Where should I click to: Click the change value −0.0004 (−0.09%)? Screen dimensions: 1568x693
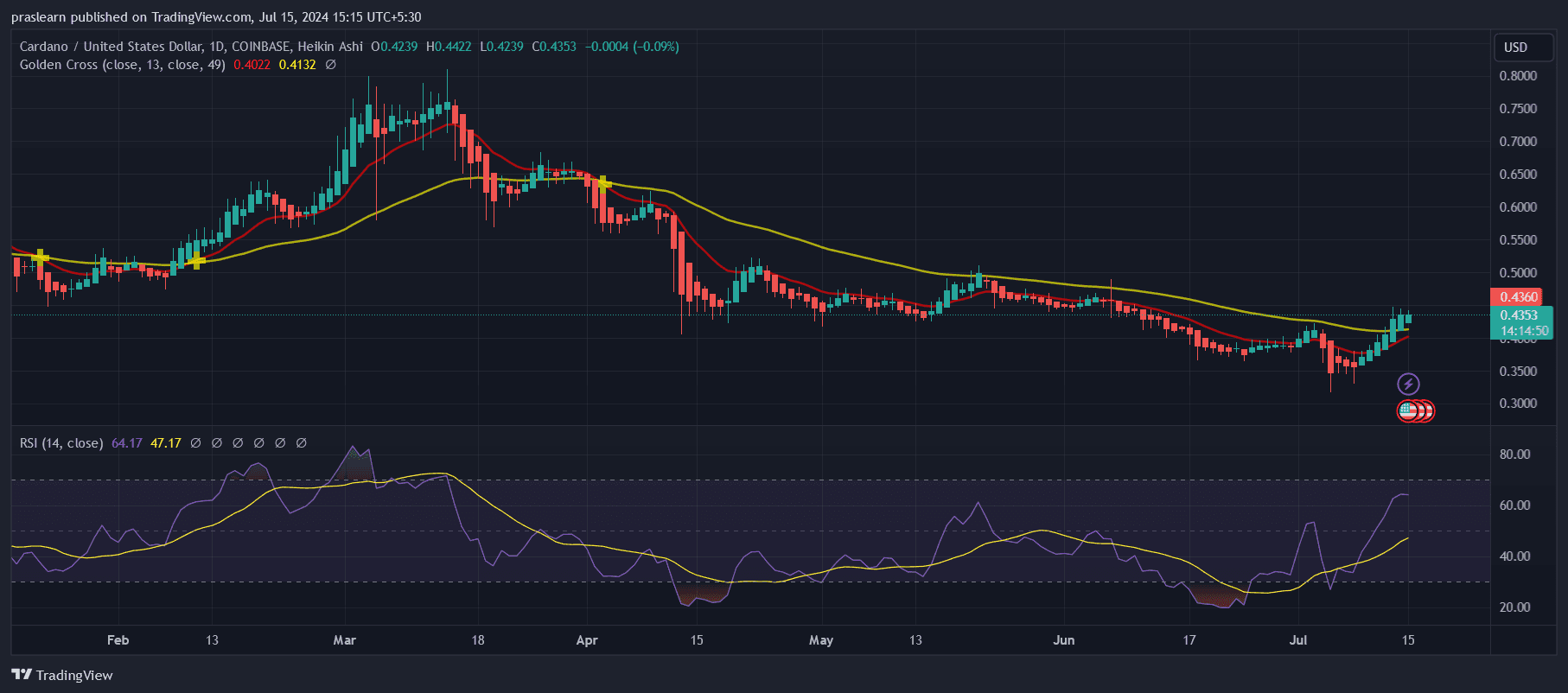pos(632,47)
